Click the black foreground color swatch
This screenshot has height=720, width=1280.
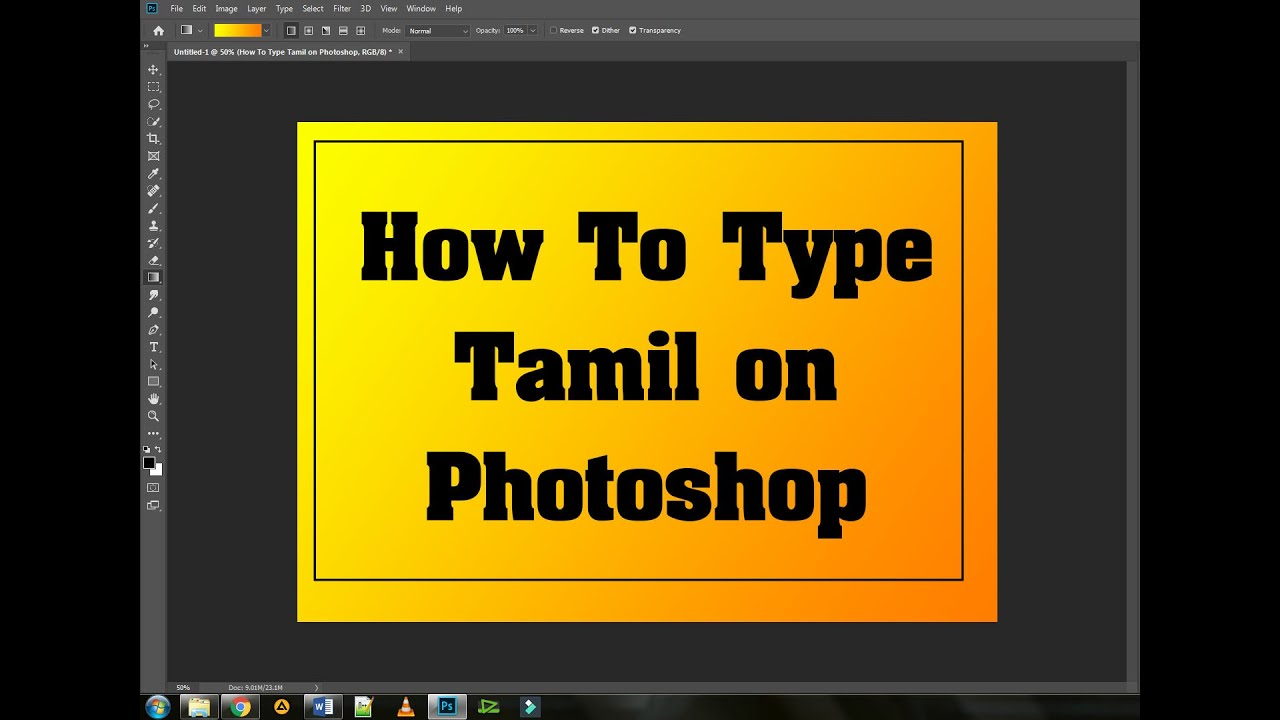[x=149, y=463]
